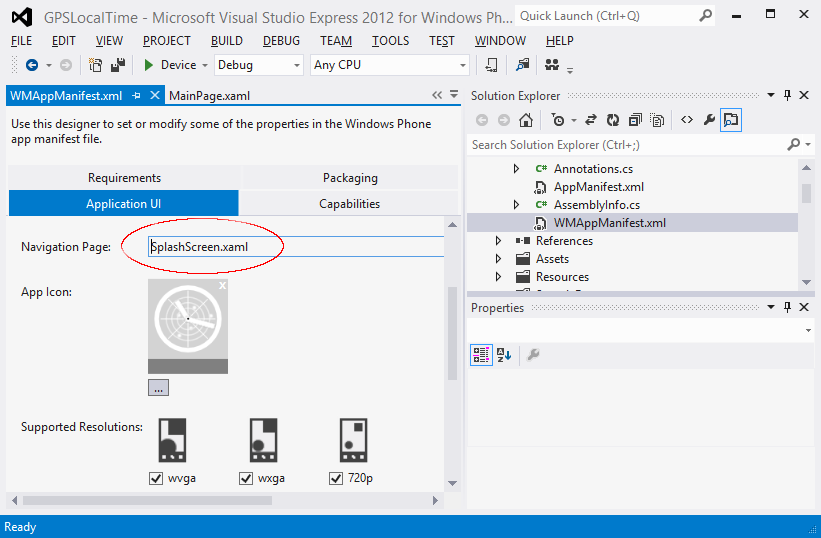Open the Device target dropdown arrow

pos(205,65)
